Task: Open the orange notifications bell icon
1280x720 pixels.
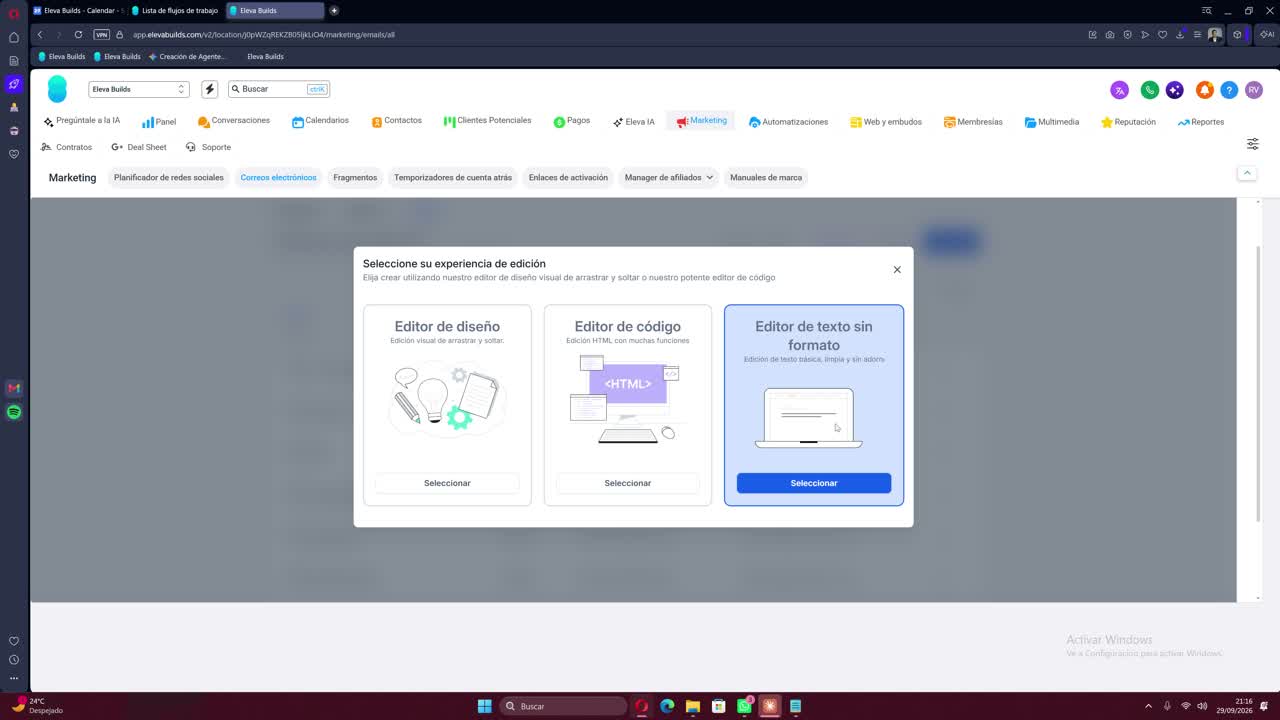Action: 1205,90
